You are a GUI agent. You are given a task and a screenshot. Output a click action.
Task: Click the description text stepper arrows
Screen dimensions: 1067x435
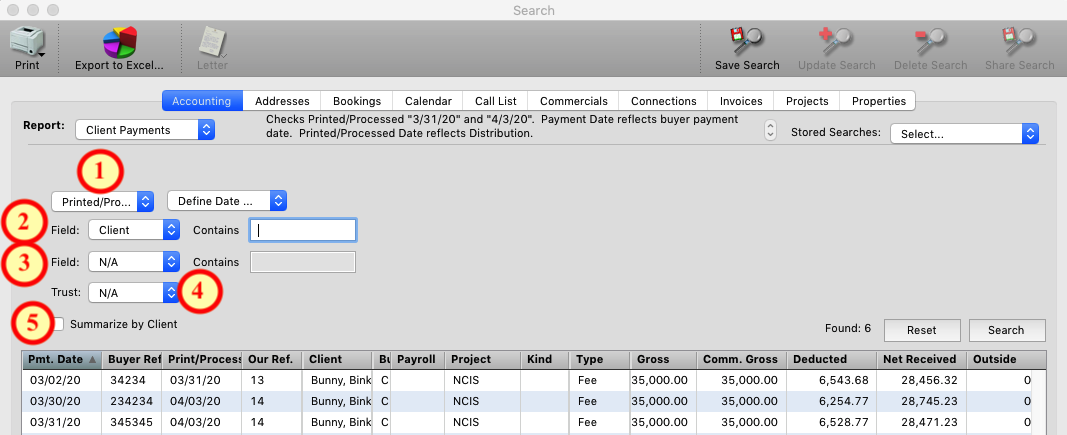coord(770,130)
